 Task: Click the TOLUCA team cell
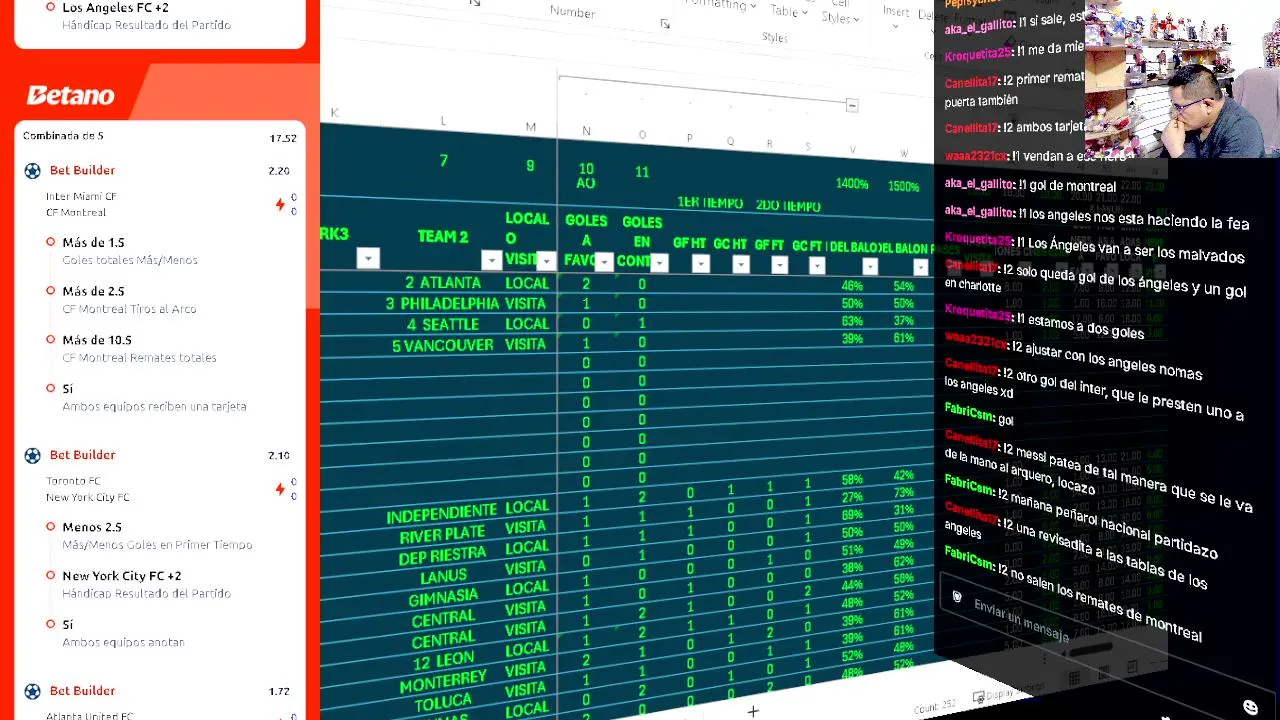tap(443, 704)
